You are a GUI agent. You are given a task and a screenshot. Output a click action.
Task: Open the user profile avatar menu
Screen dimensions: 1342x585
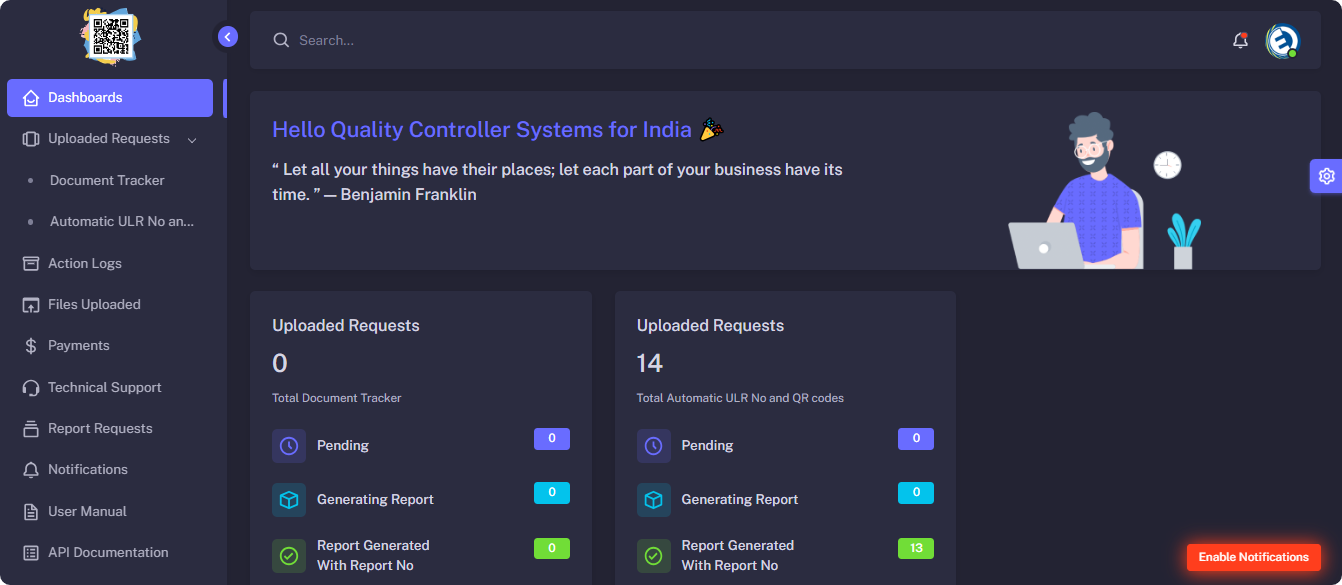point(1281,41)
